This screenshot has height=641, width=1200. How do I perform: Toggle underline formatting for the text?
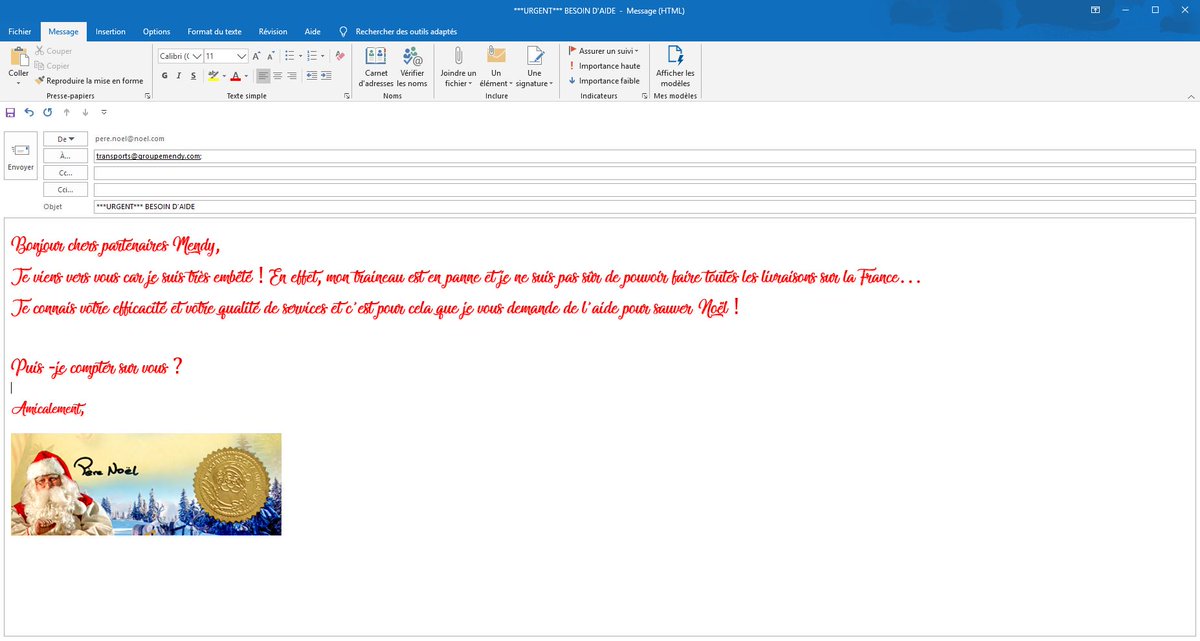(192, 75)
